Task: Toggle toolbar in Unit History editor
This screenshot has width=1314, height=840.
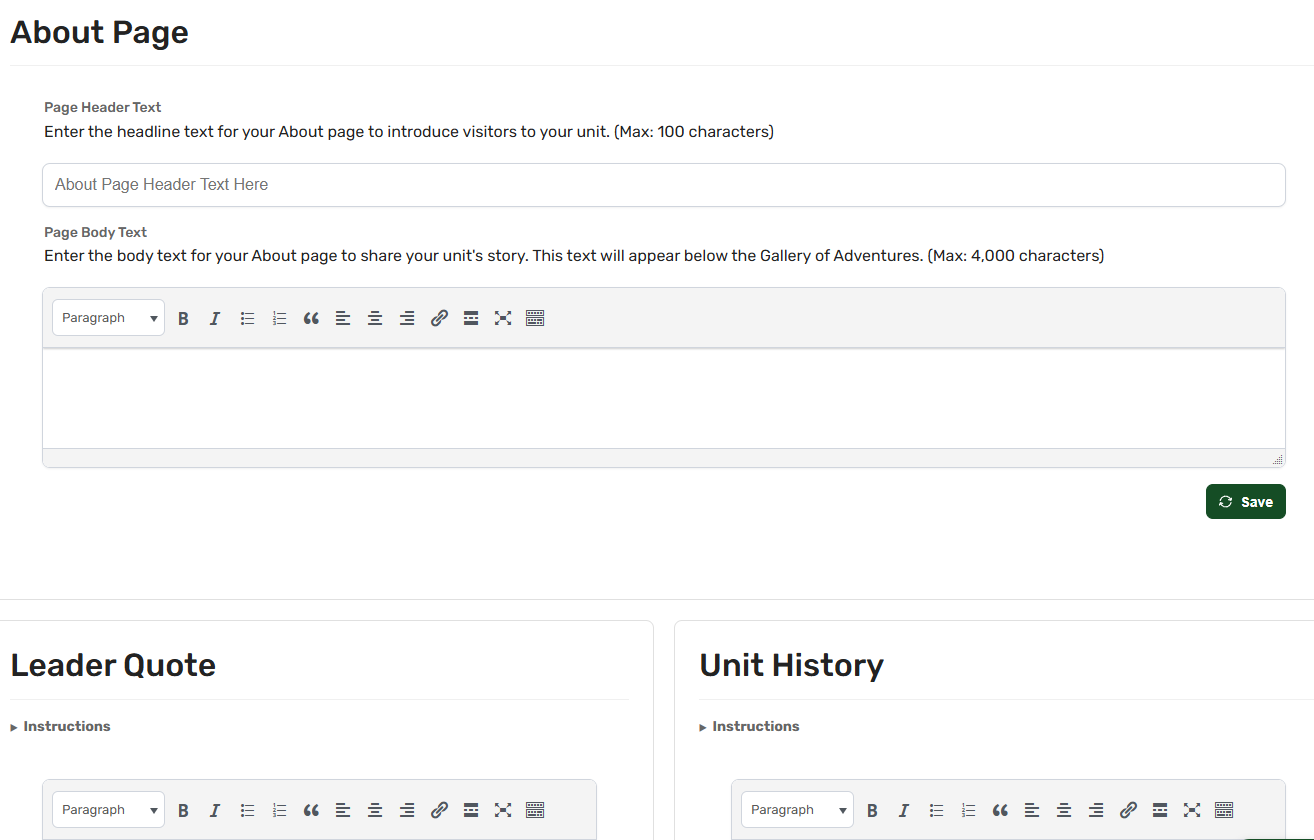Action: 1224,810
